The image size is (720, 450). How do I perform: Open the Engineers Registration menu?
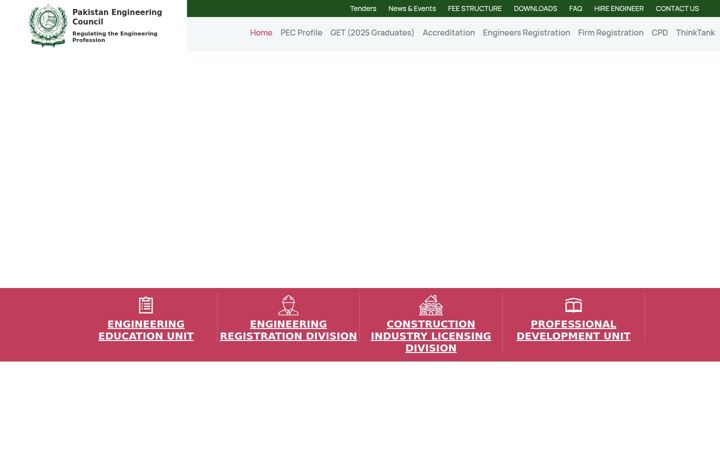coord(526,33)
